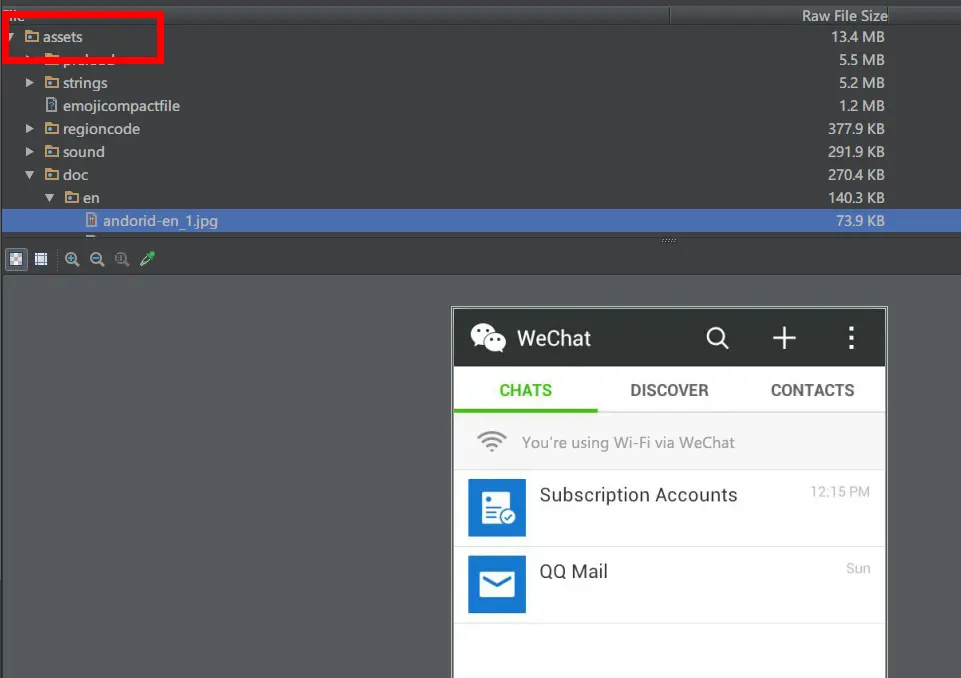Toggle the grid display button
The image size is (961, 678).
point(41,259)
